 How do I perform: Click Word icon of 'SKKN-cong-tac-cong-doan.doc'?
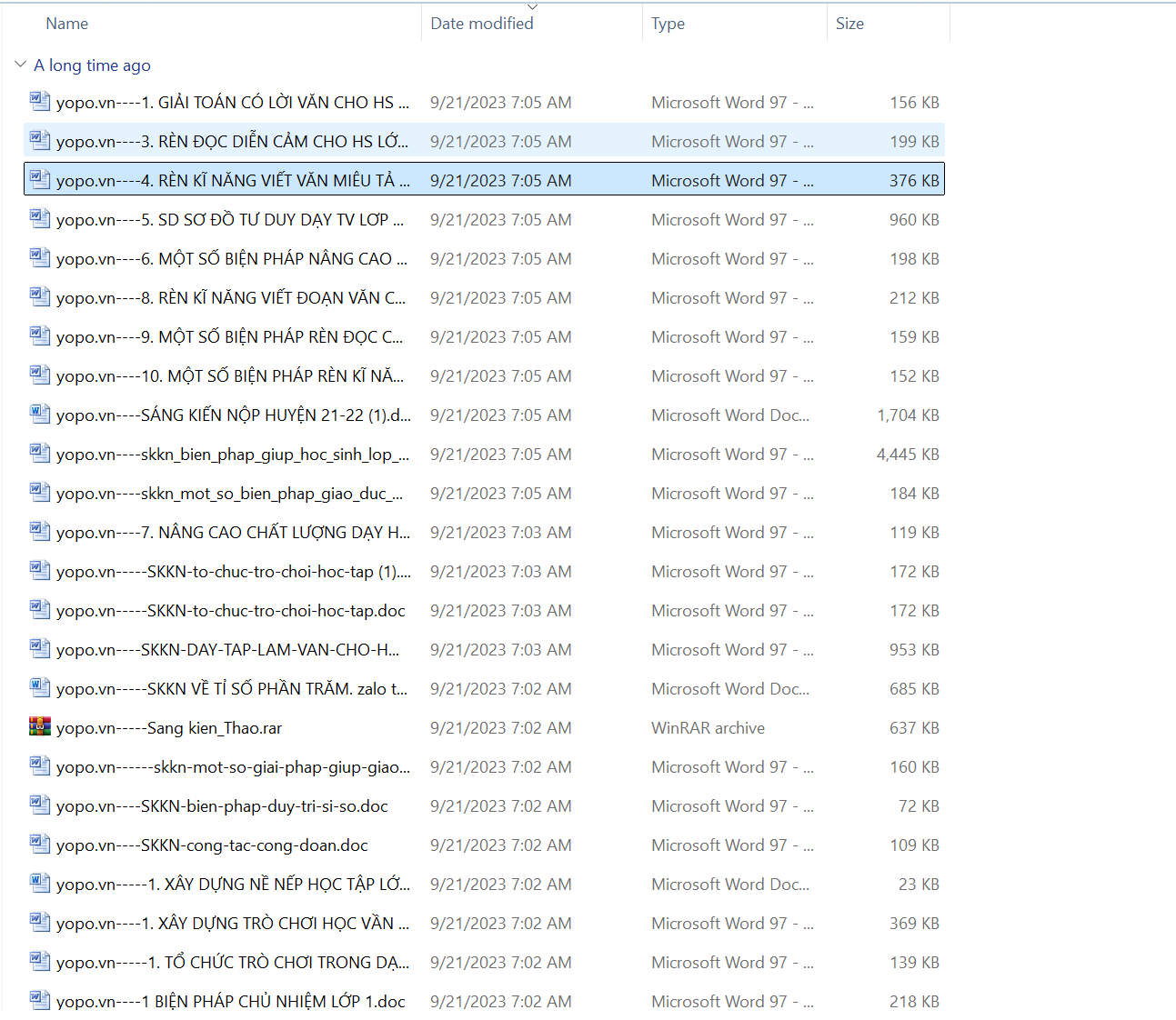39,844
